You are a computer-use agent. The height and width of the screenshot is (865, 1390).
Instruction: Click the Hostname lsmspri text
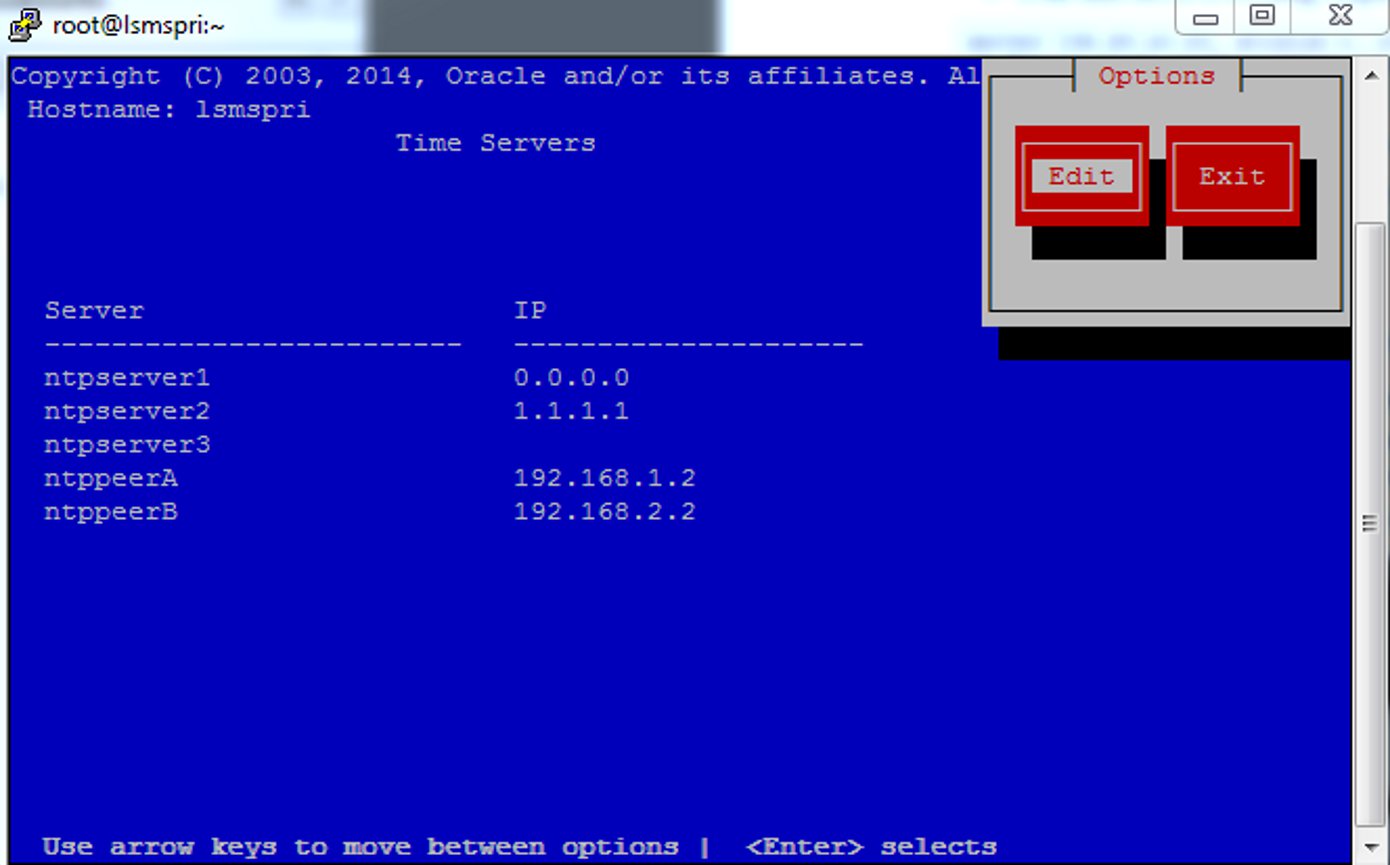point(169,109)
